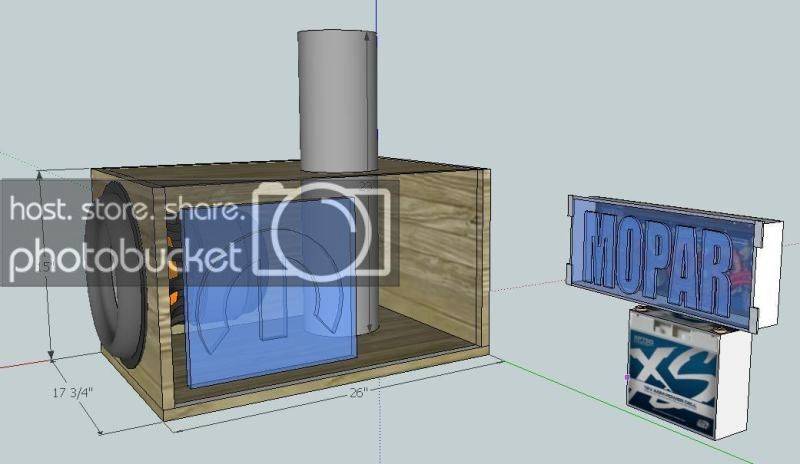This screenshot has height=464, width=800.
Task: Select the 17 3/4" depth dimension label
Action: (x=73, y=393)
